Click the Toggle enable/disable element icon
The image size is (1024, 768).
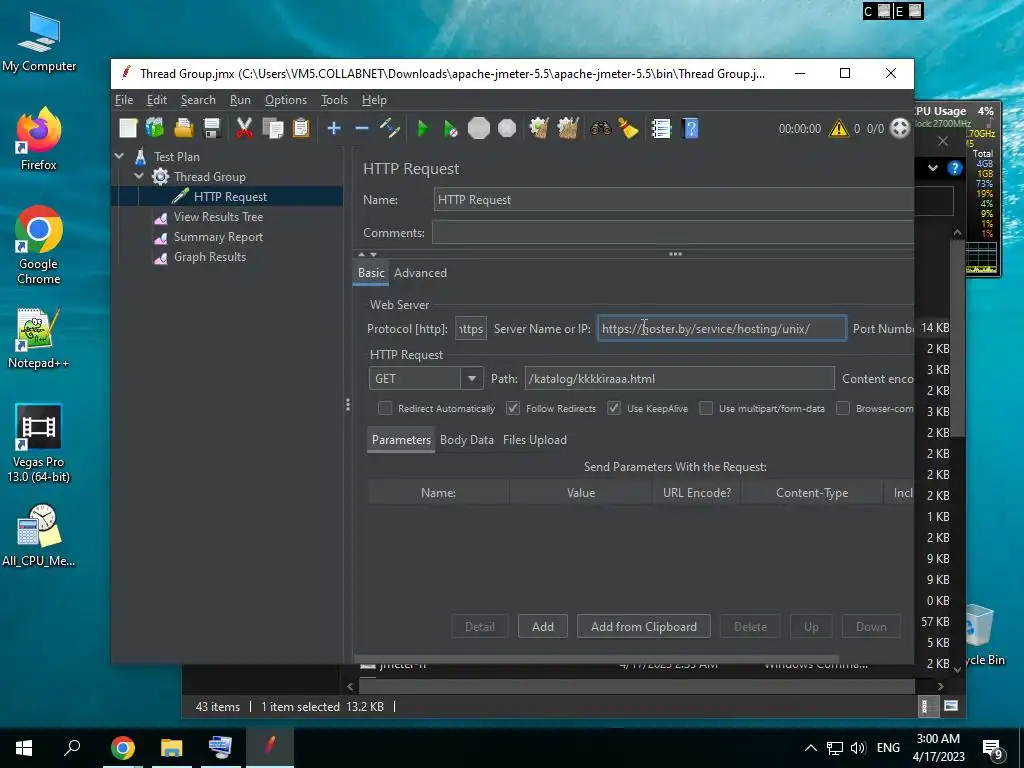click(390, 128)
